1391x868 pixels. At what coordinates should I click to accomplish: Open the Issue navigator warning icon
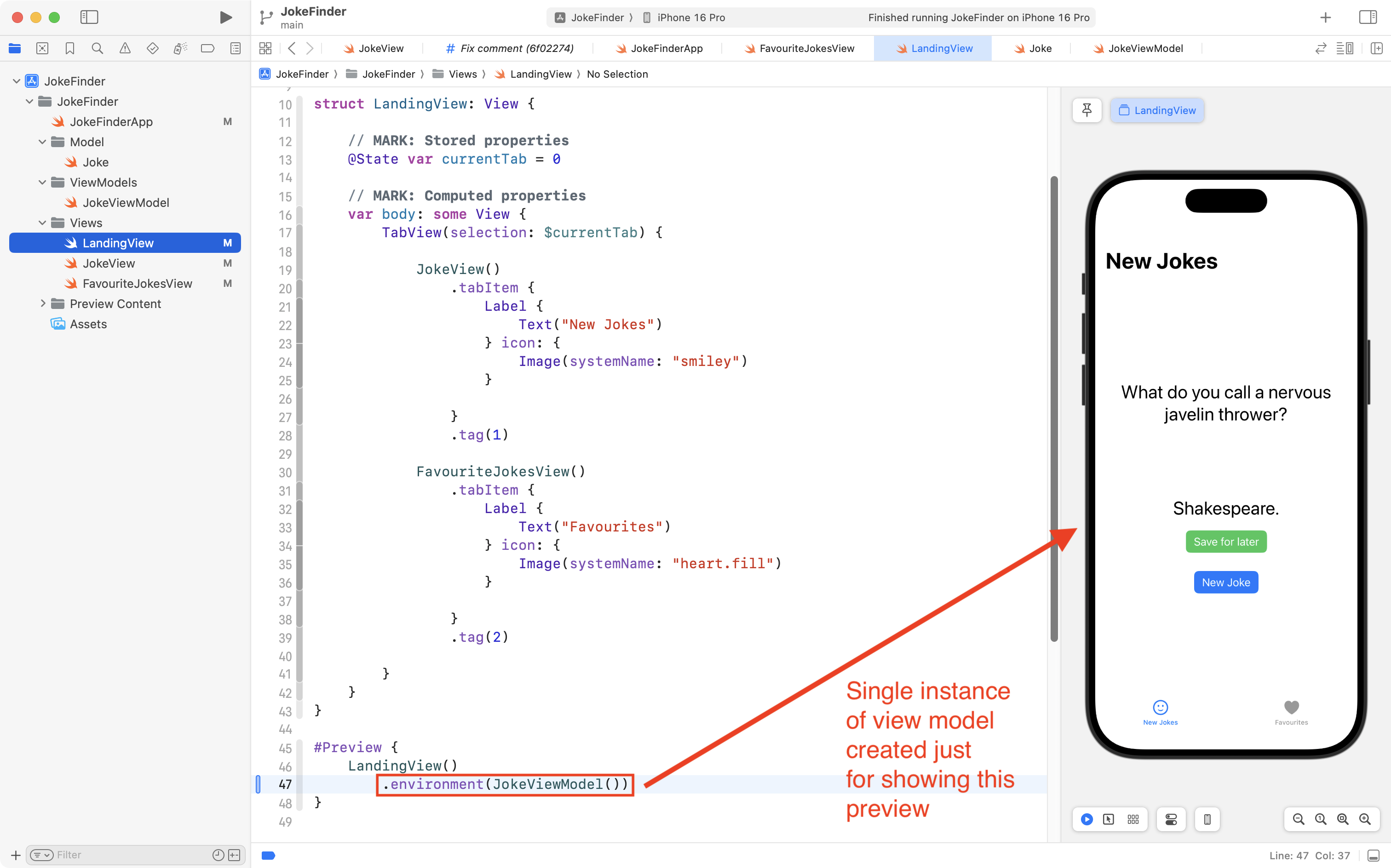[125, 48]
